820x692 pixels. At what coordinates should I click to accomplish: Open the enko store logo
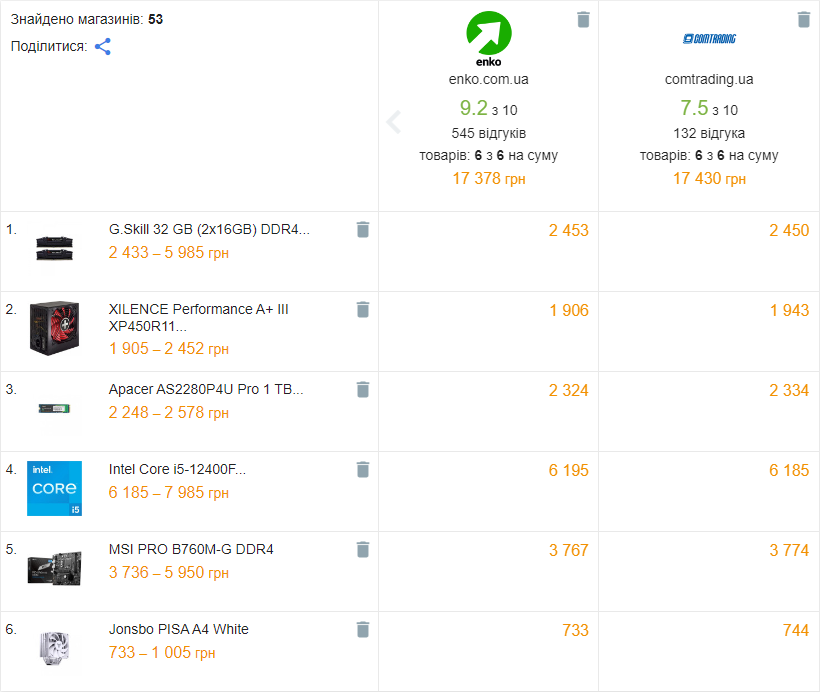point(488,39)
